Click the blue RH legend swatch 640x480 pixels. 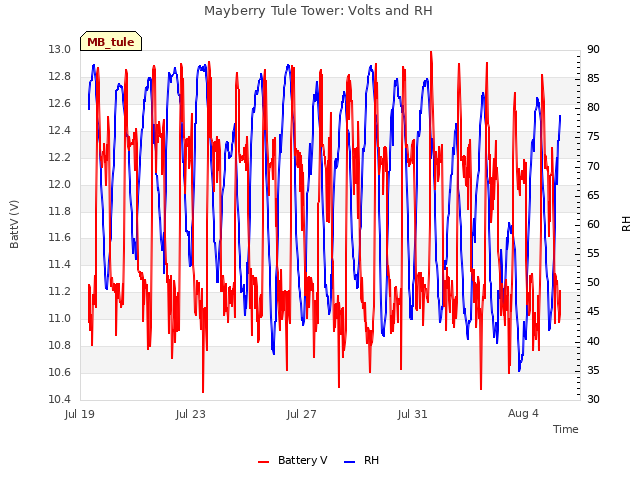click(x=350, y=461)
